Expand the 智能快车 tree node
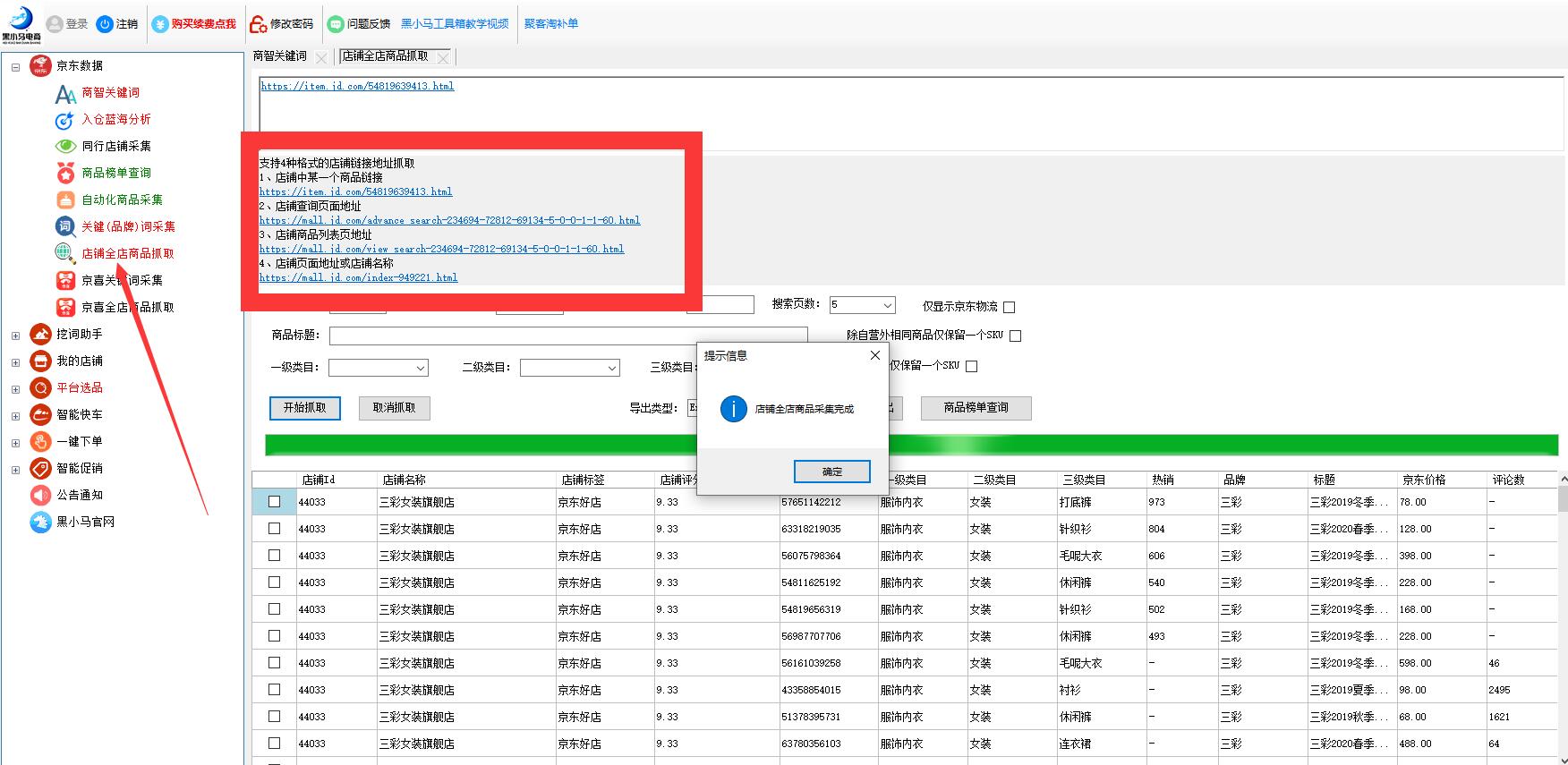This screenshot has width=1568, height=765. (15, 416)
